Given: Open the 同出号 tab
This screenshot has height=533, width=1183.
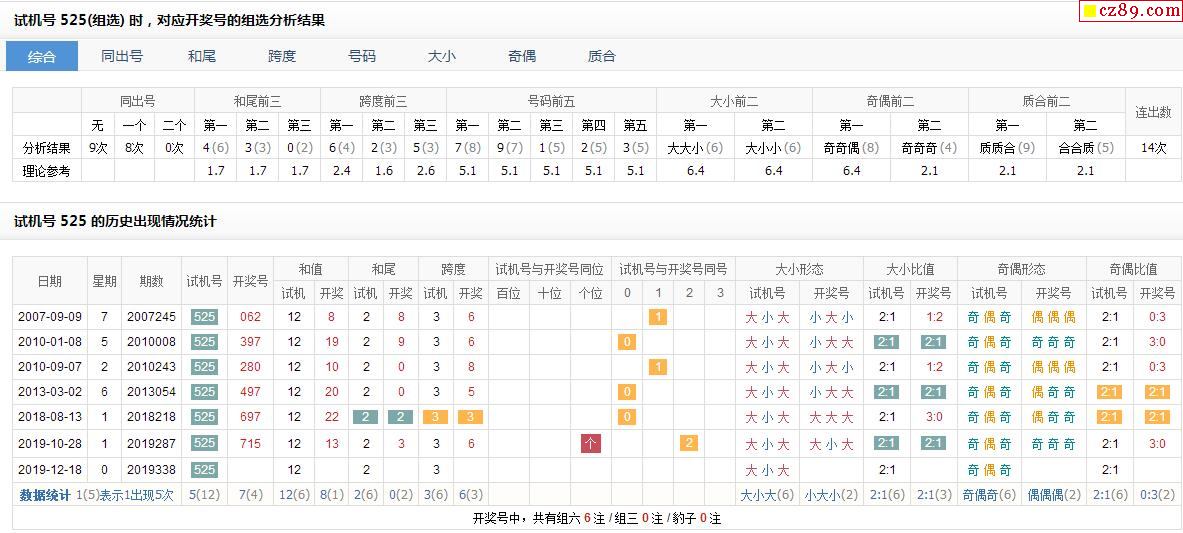Looking at the screenshot, I should [x=122, y=56].
